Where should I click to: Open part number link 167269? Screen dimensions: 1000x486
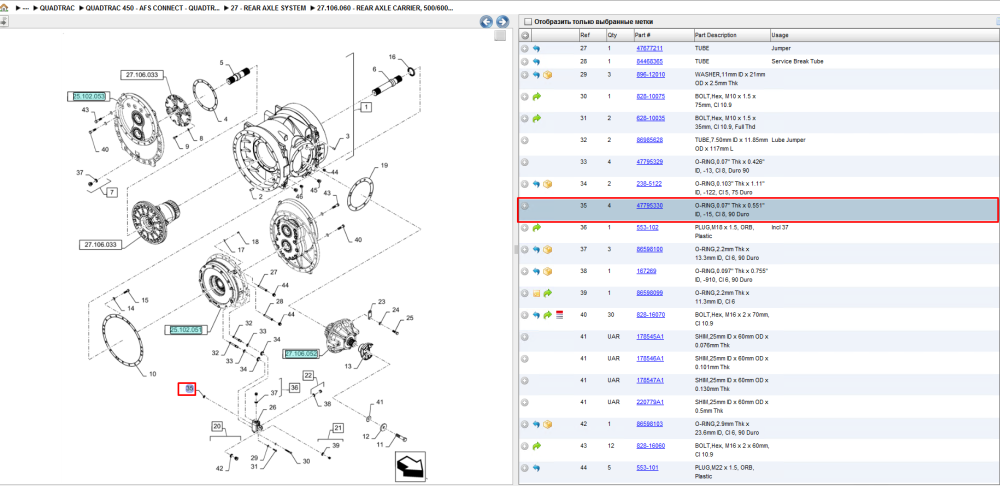646,271
